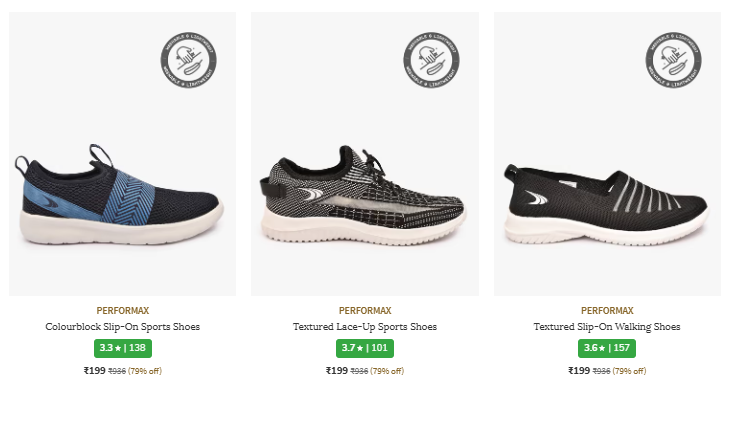The image size is (743, 426).
Task: Click ₹199 price of Walking shoes
Action: 579,371
